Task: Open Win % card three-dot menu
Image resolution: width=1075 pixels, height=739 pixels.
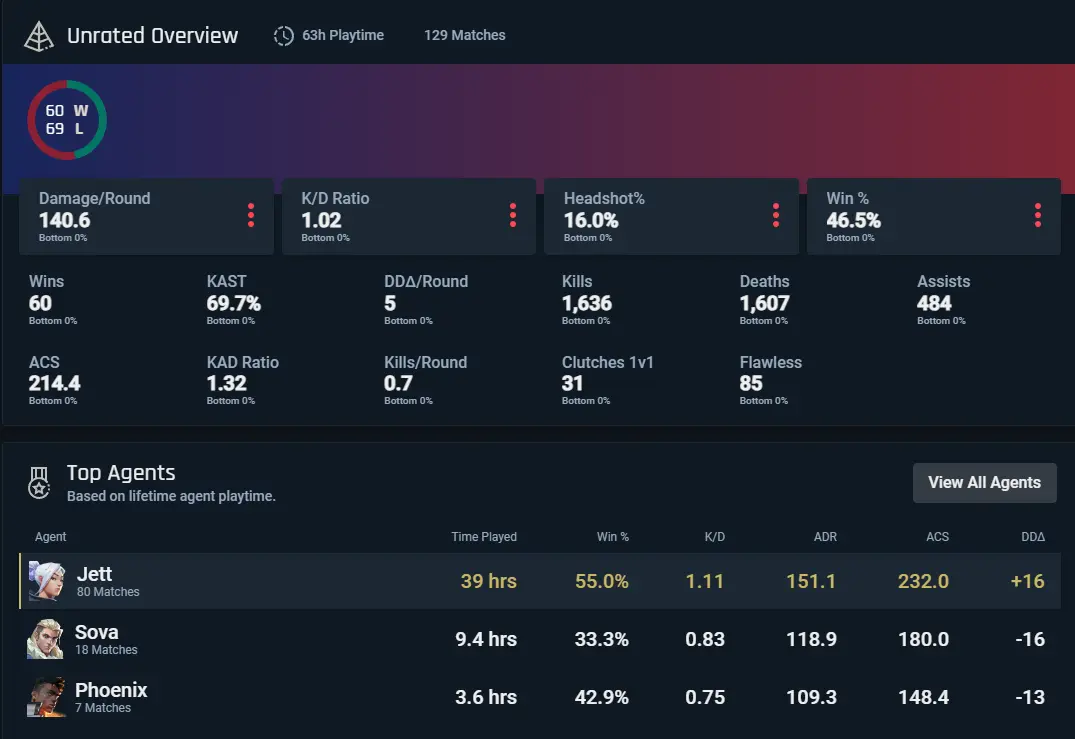Action: [x=1038, y=215]
